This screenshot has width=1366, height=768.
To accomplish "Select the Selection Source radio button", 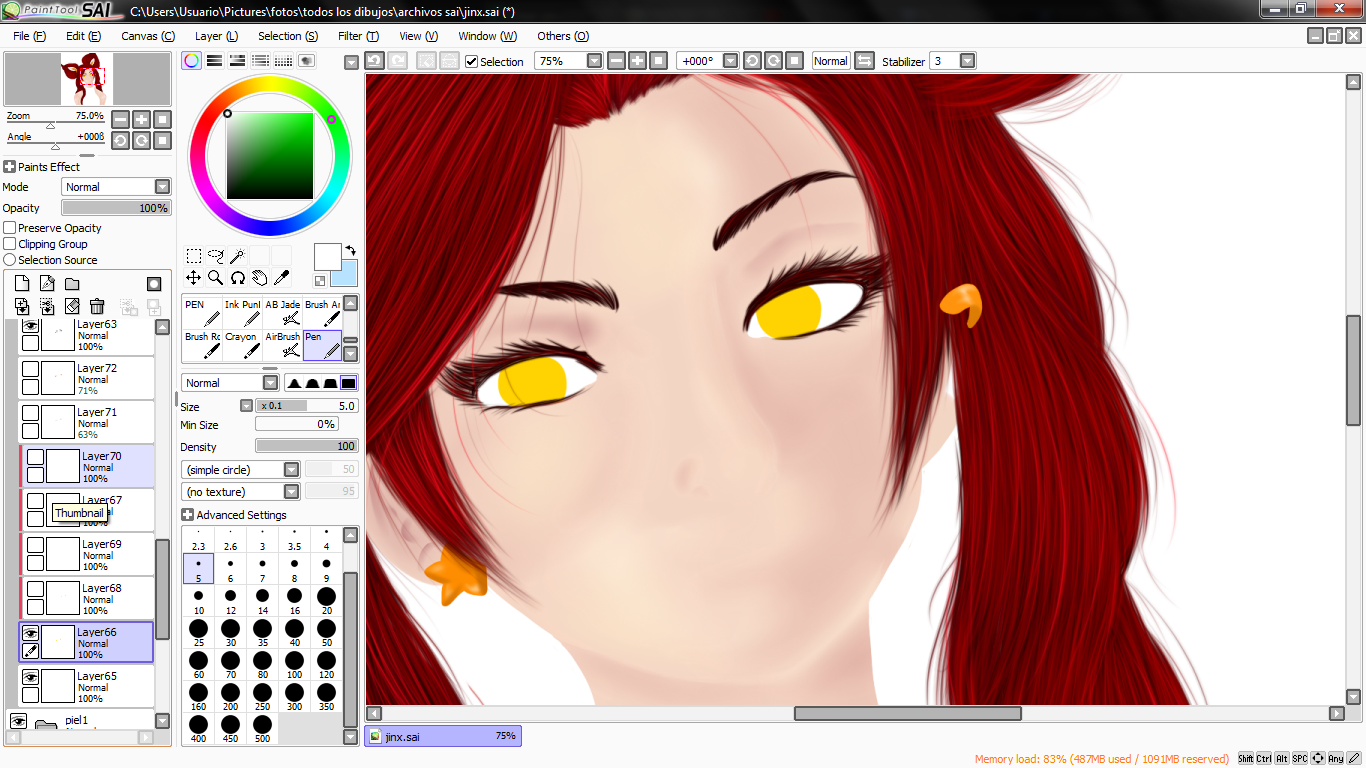I will click(10, 260).
